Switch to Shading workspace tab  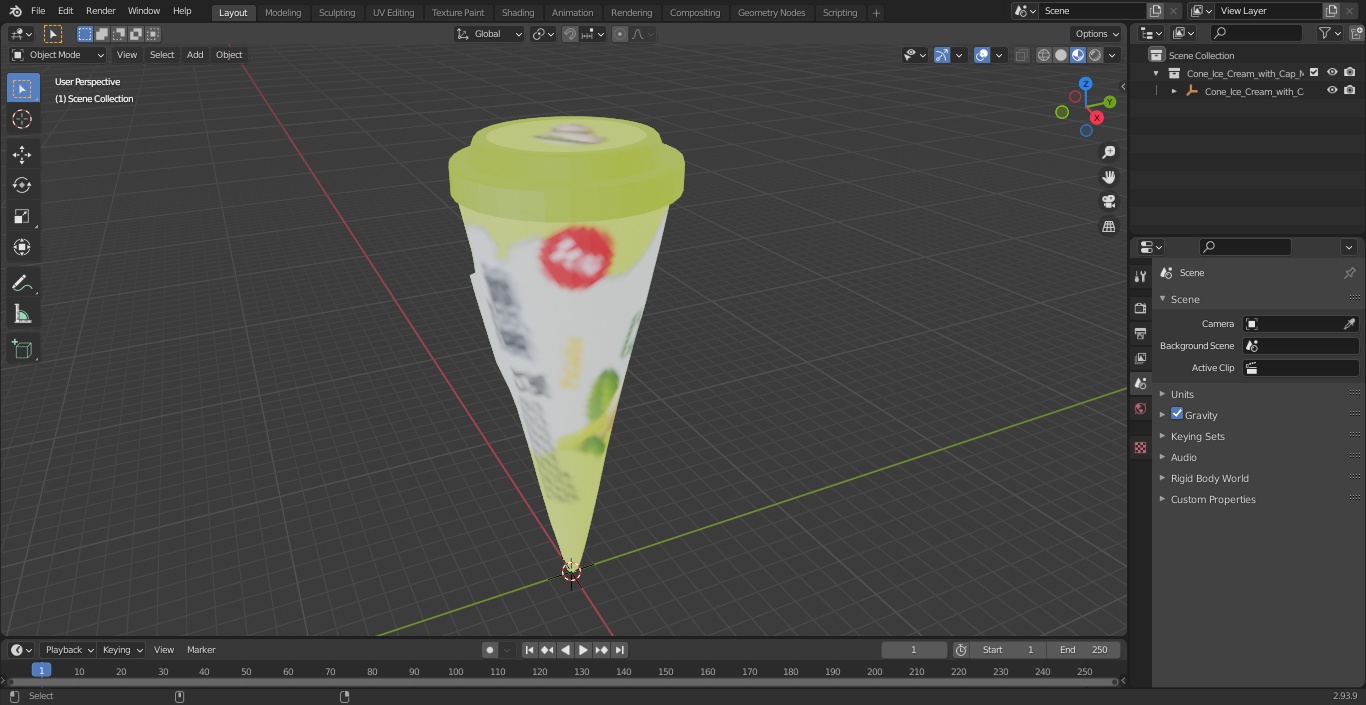pos(518,12)
